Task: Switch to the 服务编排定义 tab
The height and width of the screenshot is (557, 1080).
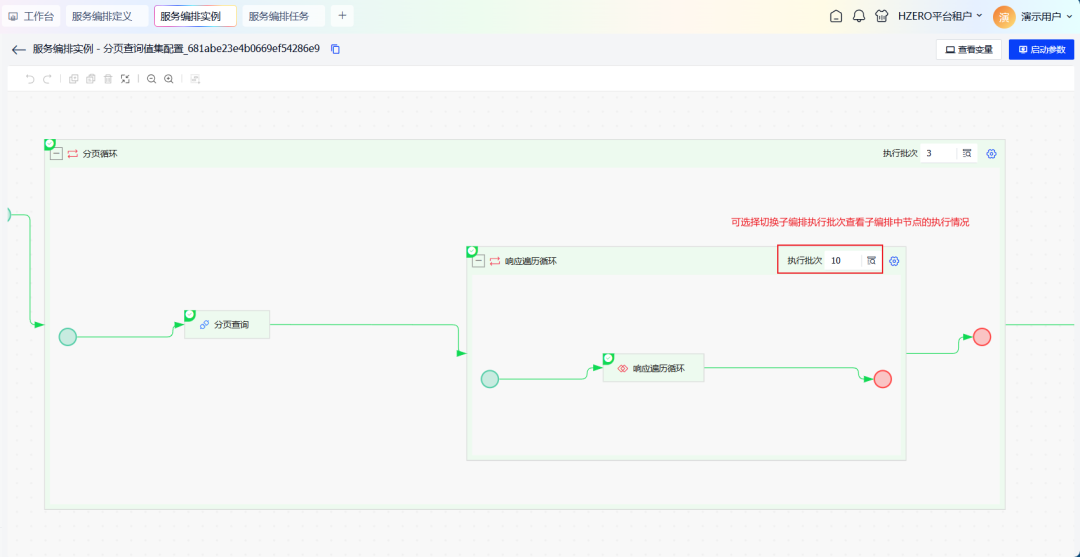Action: (x=102, y=16)
